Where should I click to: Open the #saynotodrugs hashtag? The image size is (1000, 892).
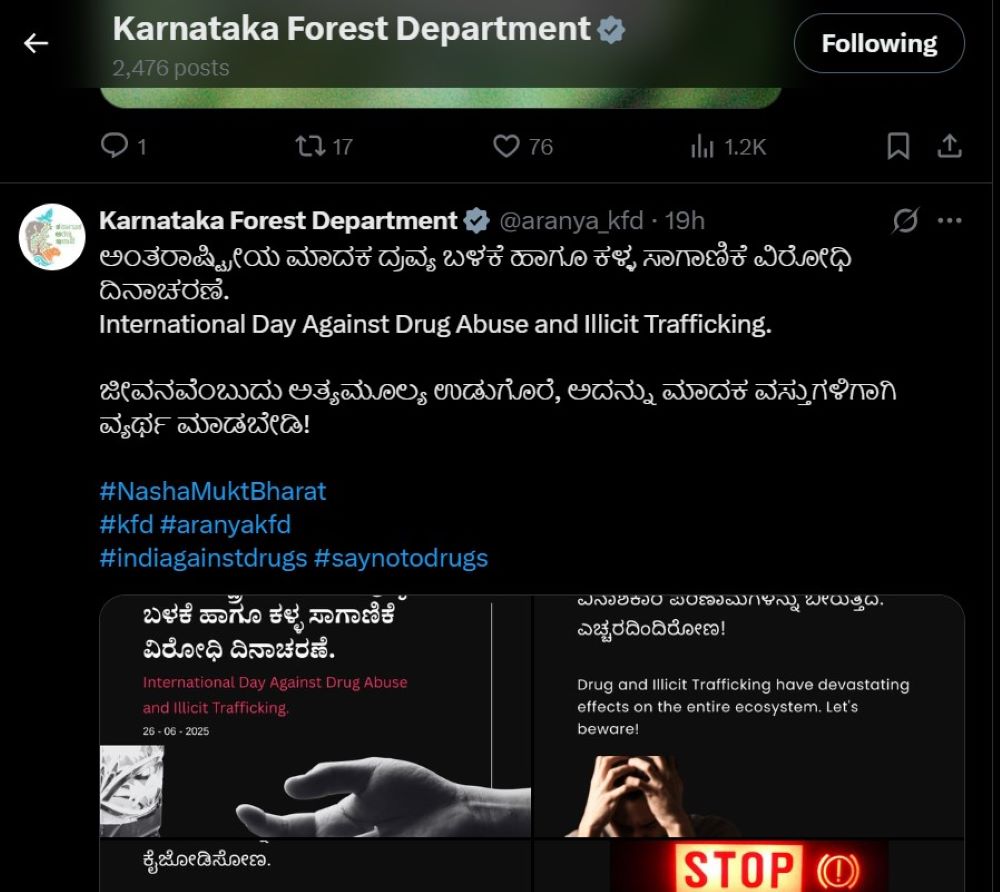pos(401,558)
